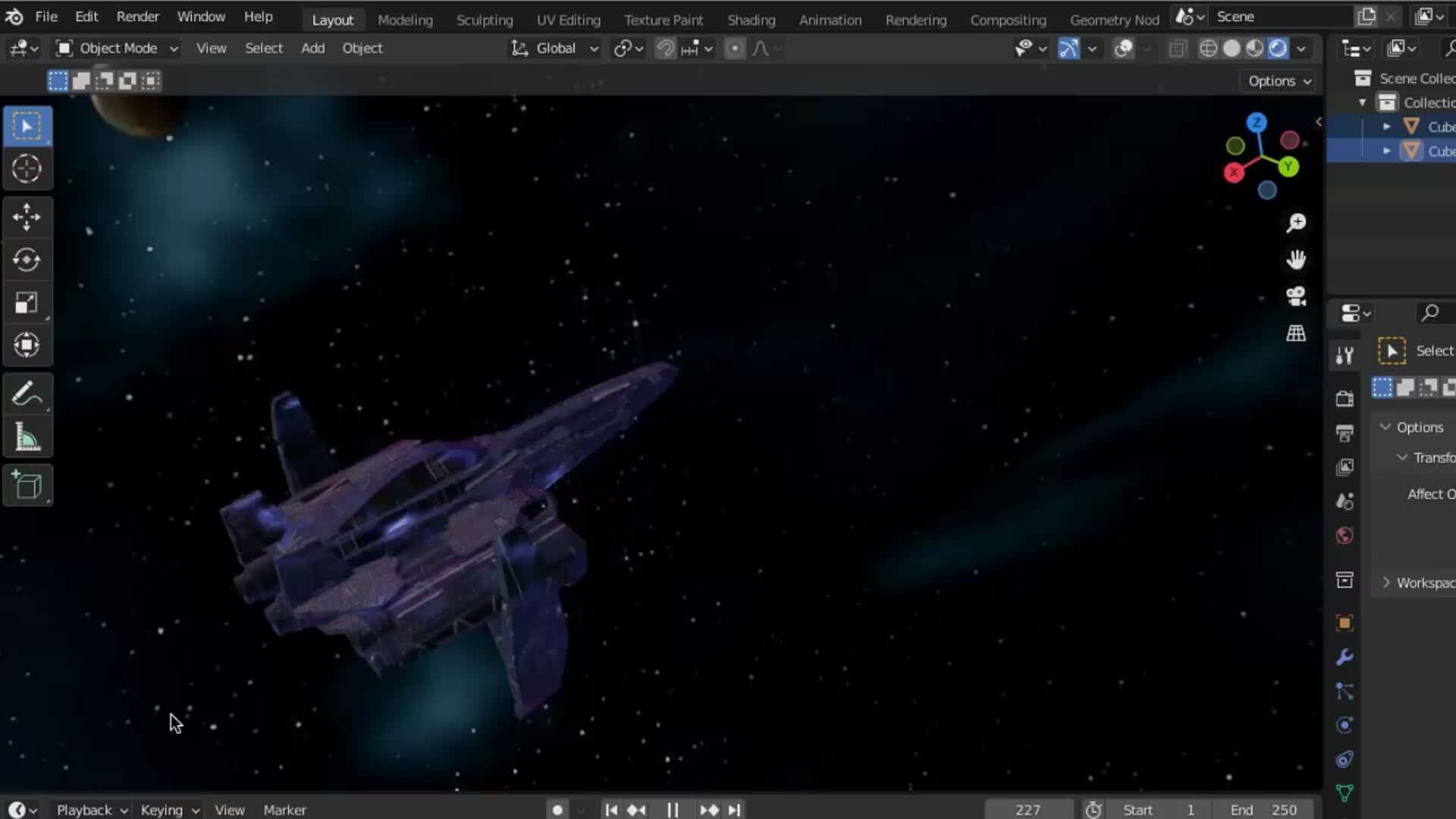Open the Object Mode dropdown
Screen dimensions: 1456x819
[x=118, y=49]
